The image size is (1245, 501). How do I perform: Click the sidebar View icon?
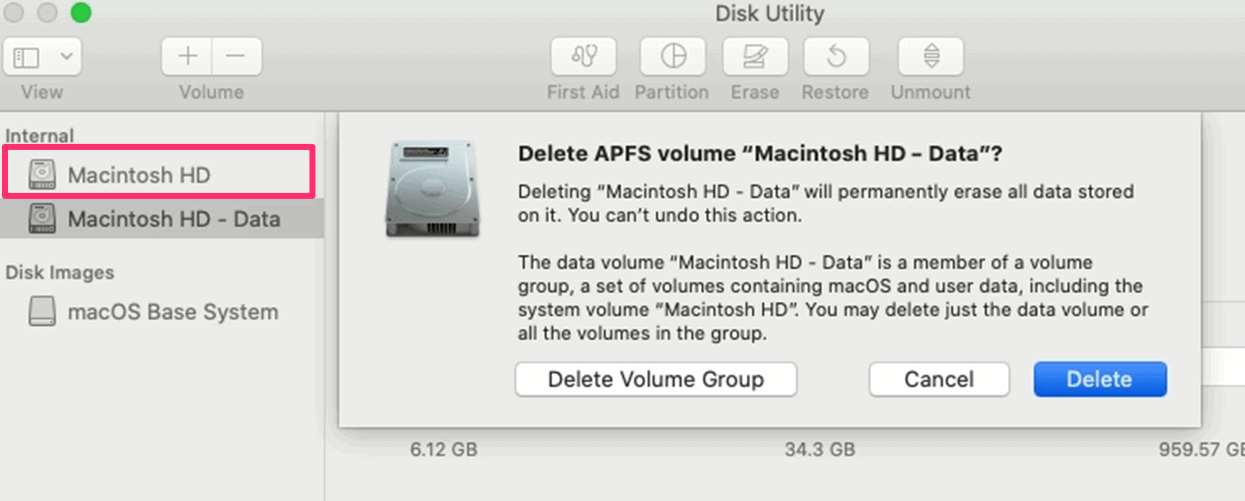coord(25,57)
